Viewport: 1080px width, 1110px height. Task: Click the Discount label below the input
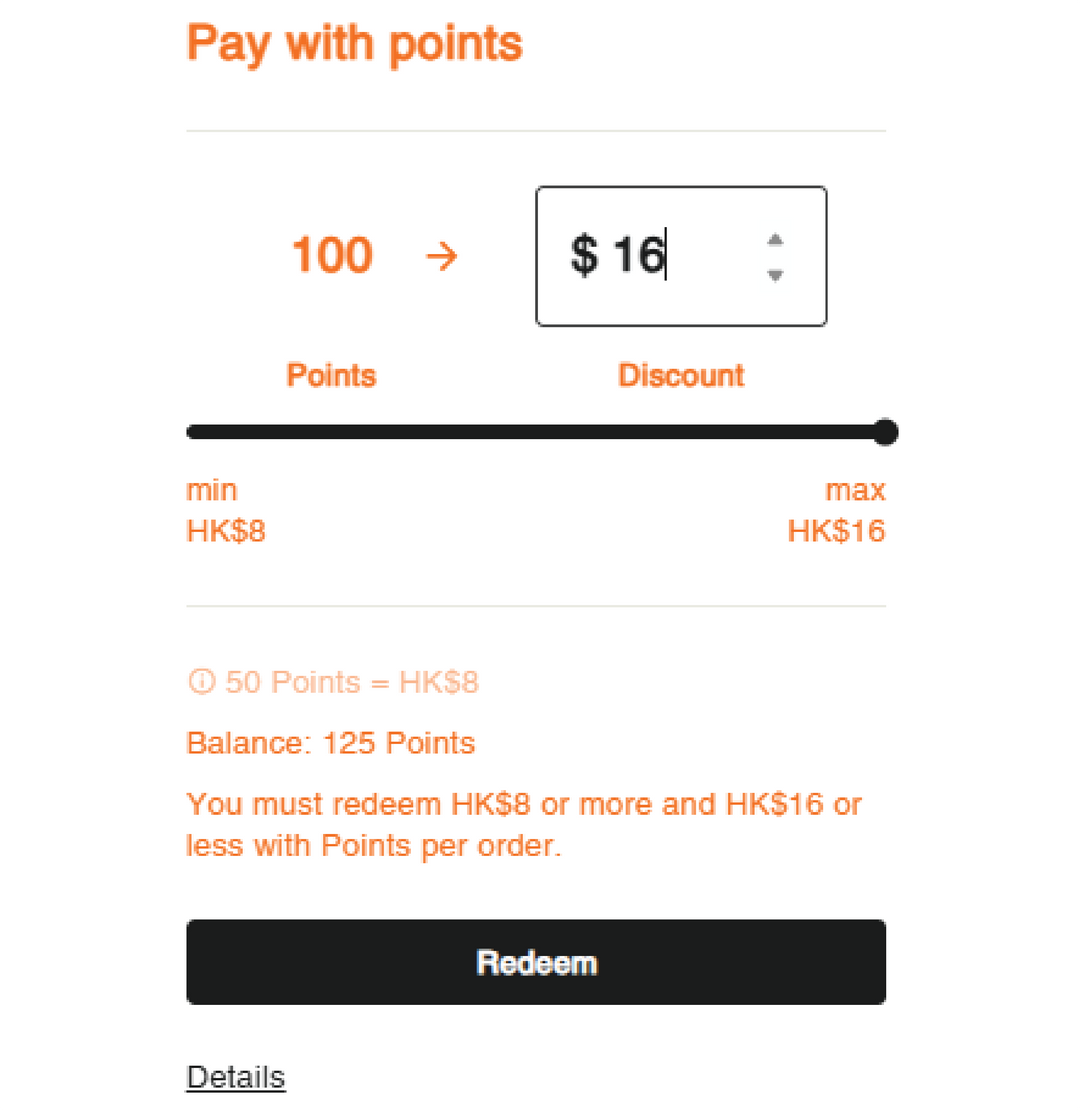click(681, 376)
